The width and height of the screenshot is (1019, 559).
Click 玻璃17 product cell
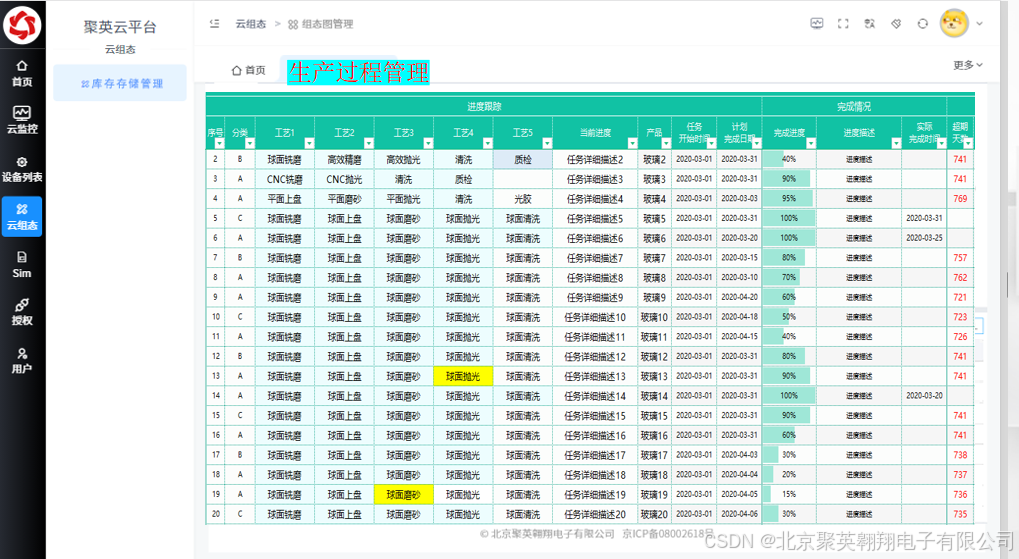654,455
